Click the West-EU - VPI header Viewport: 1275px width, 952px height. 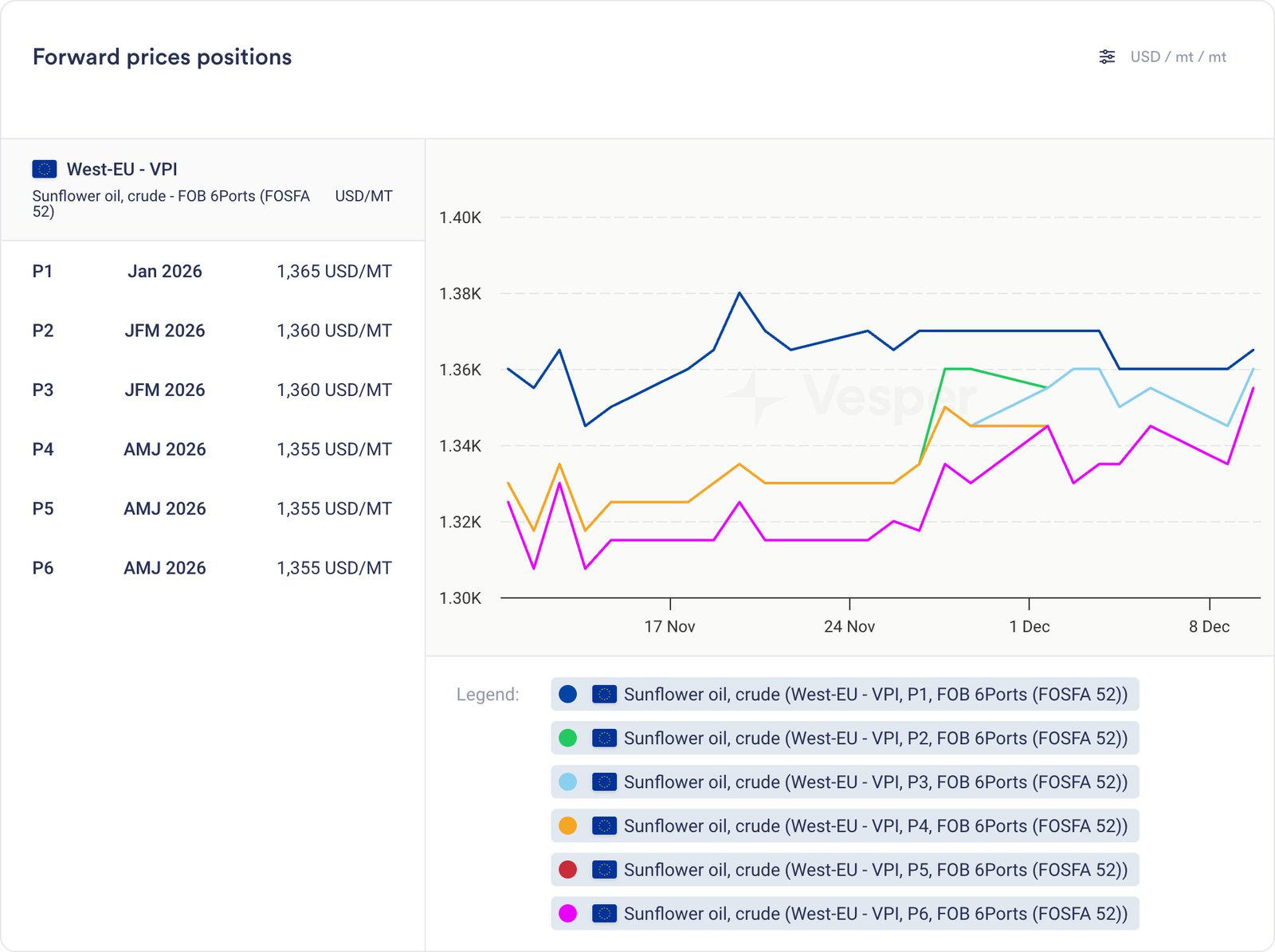tap(122, 169)
